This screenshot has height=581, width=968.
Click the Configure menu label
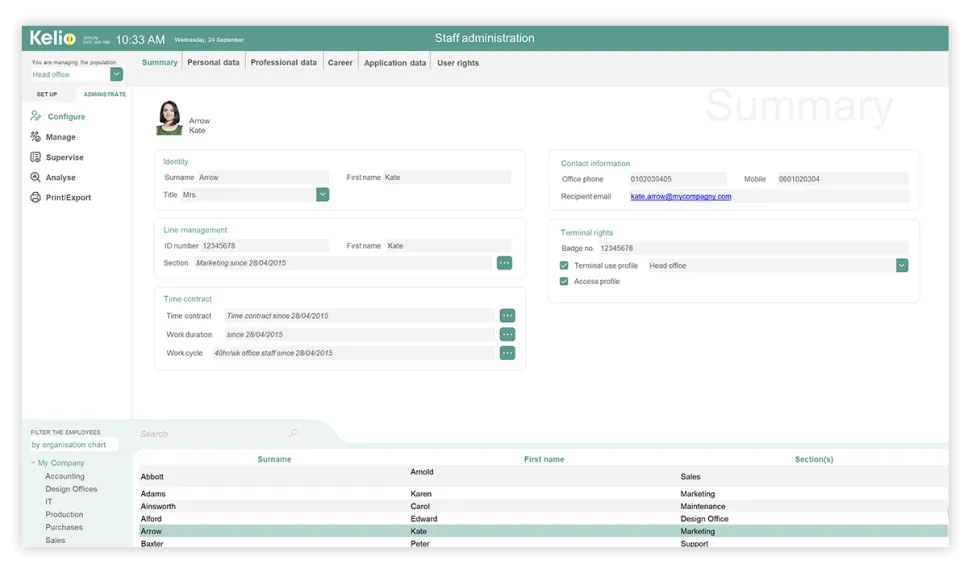pos(67,117)
